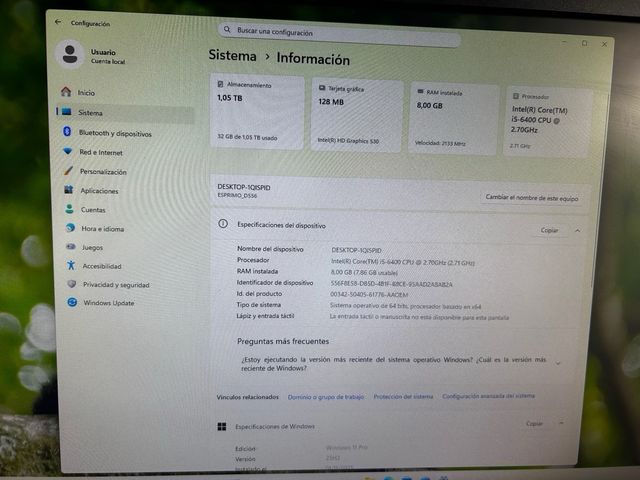Image resolution: width=640 pixels, height=480 pixels.
Task: Click the 8,00 GB (7,86 GB usable) value
Action: 364,273
